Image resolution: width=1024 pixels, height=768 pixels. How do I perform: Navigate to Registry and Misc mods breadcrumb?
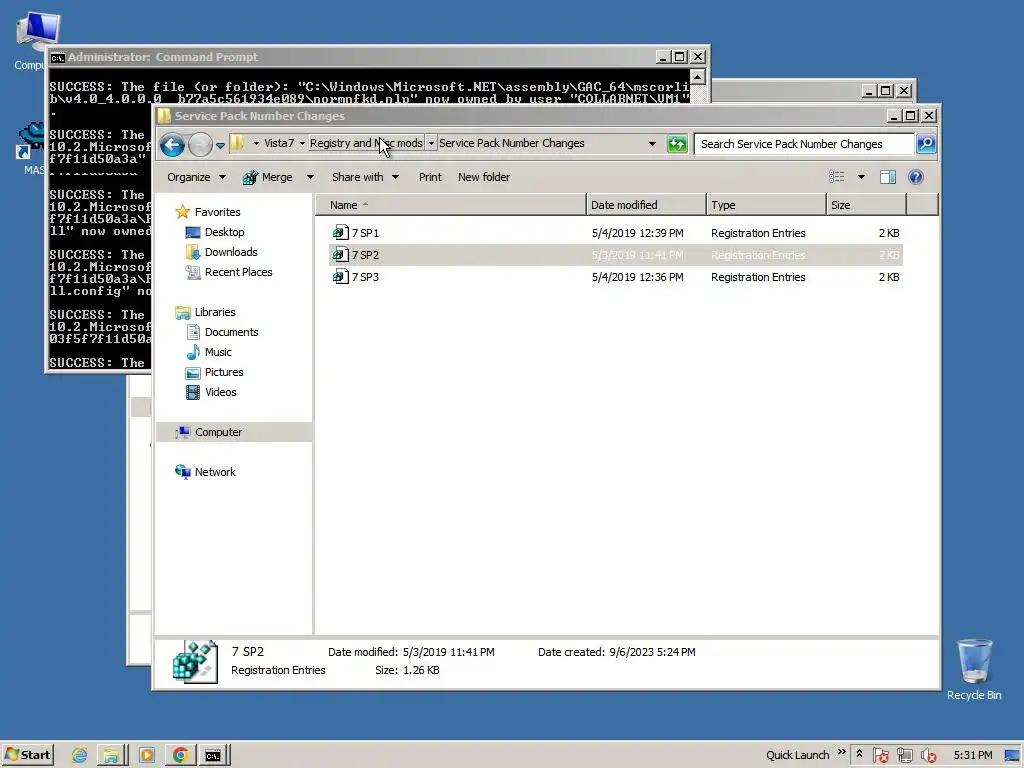point(366,143)
